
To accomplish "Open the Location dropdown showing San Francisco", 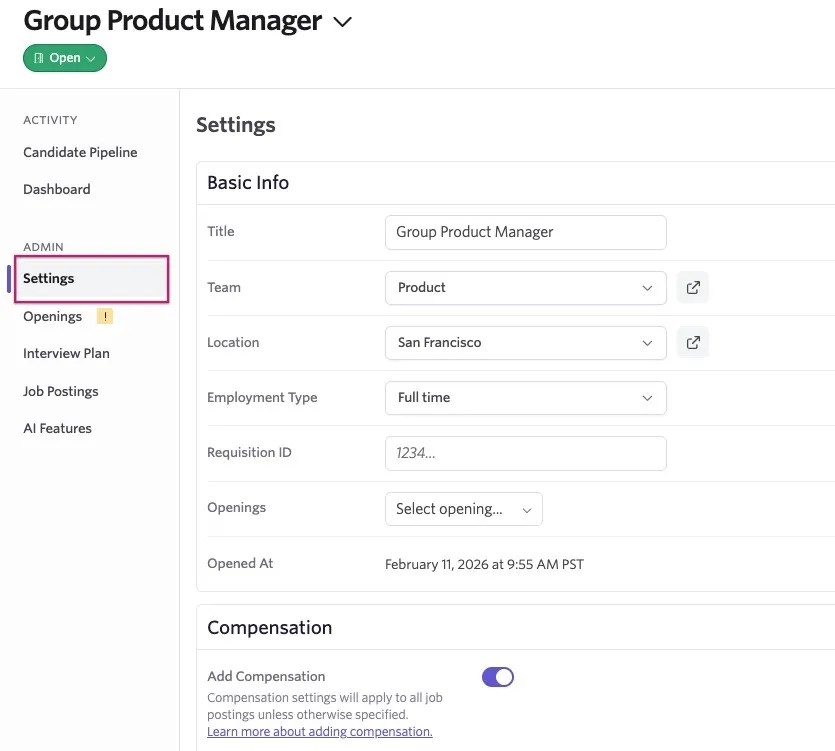I will click(x=525, y=342).
